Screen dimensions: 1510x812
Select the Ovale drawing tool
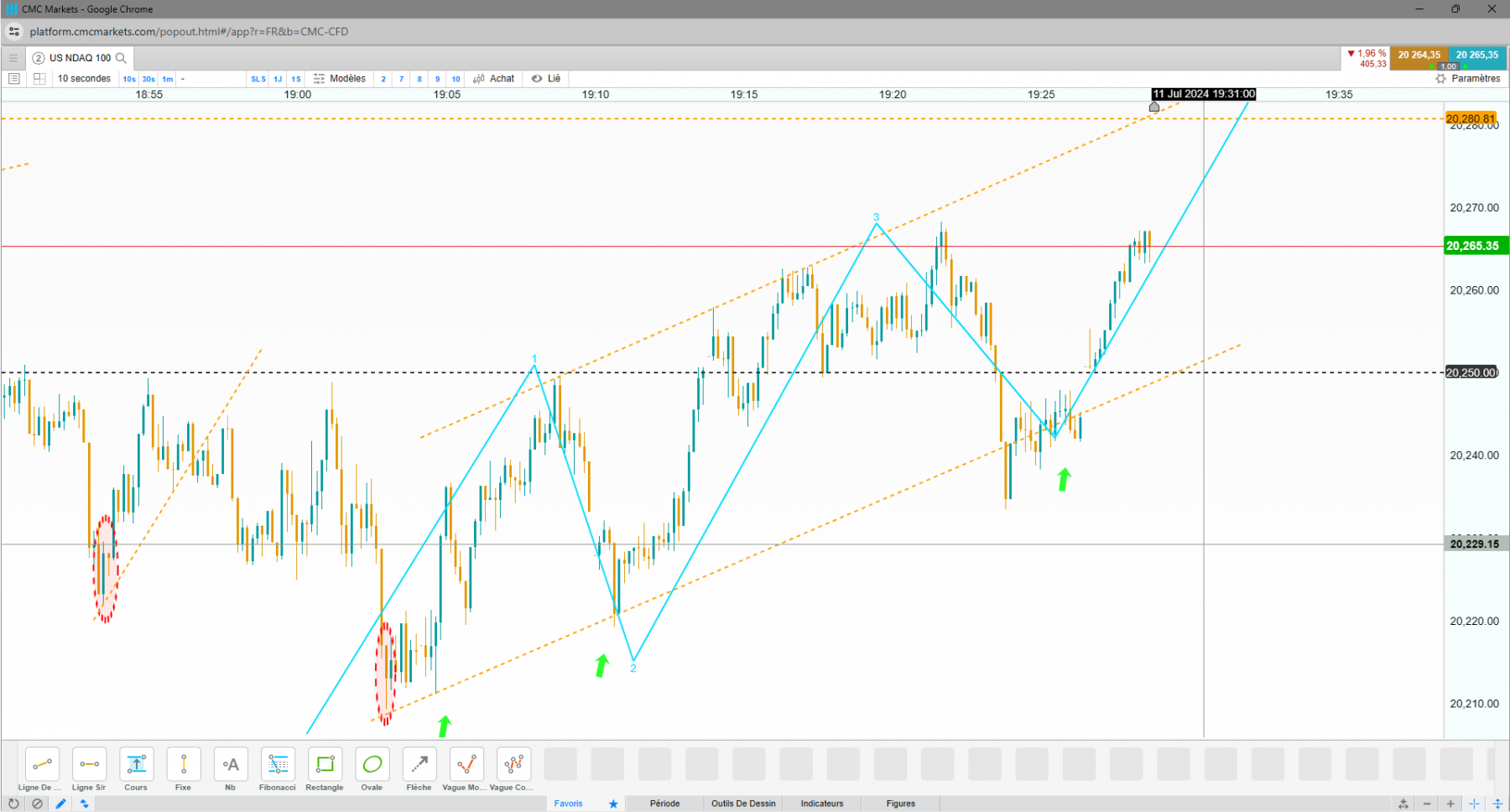coord(372,764)
